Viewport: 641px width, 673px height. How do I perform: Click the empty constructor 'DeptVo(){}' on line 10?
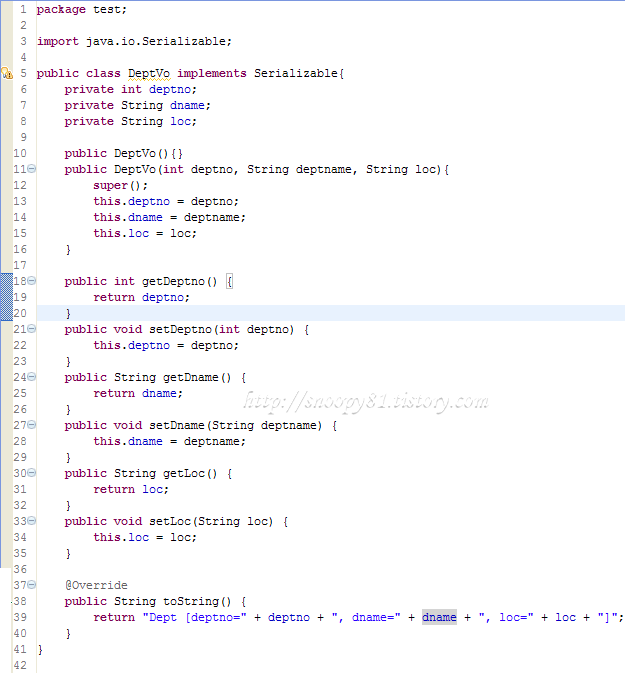tap(149, 153)
